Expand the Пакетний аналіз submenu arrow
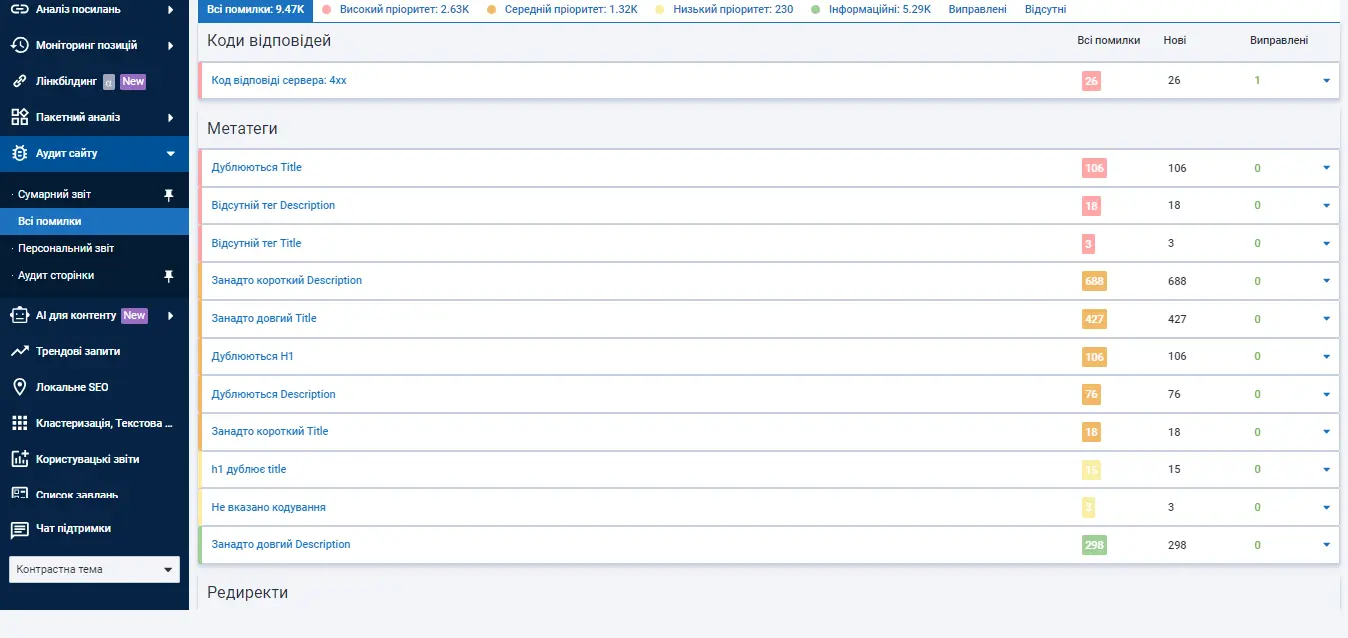Image resolution: width=1348 pixels, height=638 pixels. tap(171, 117)
